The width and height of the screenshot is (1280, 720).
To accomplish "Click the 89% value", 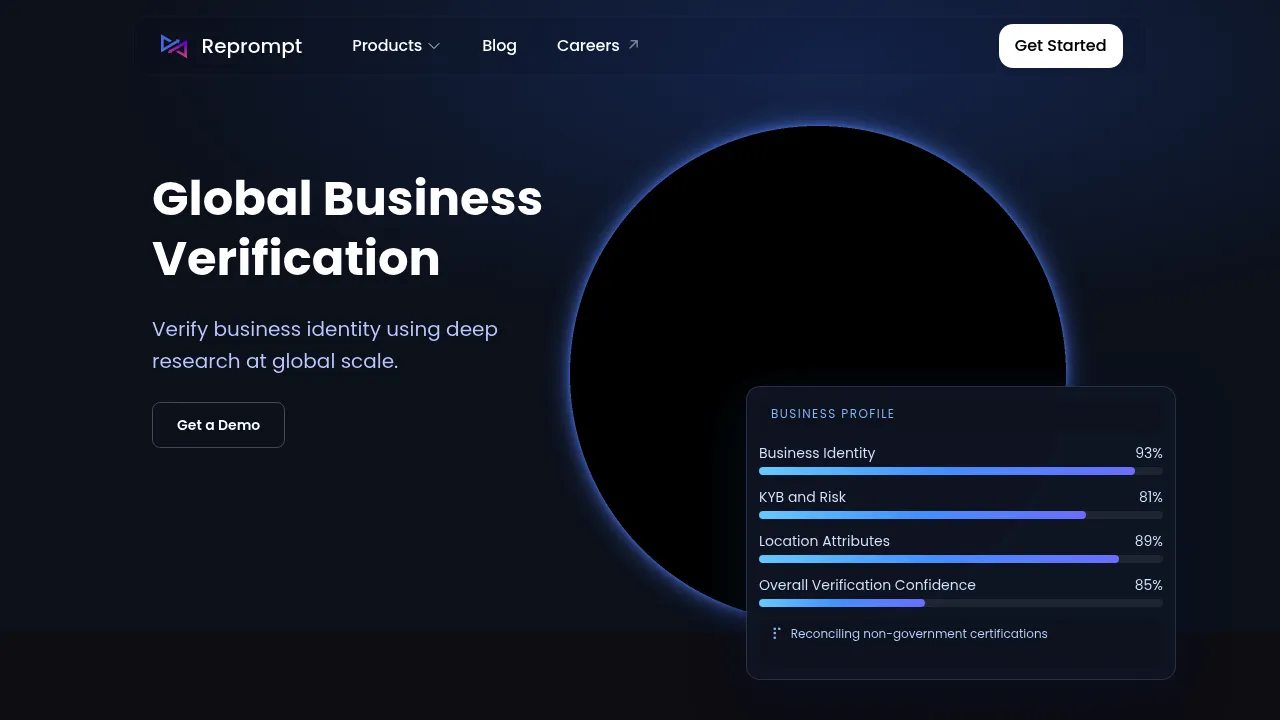I will pyautogui.click(x=1149, y=541).
